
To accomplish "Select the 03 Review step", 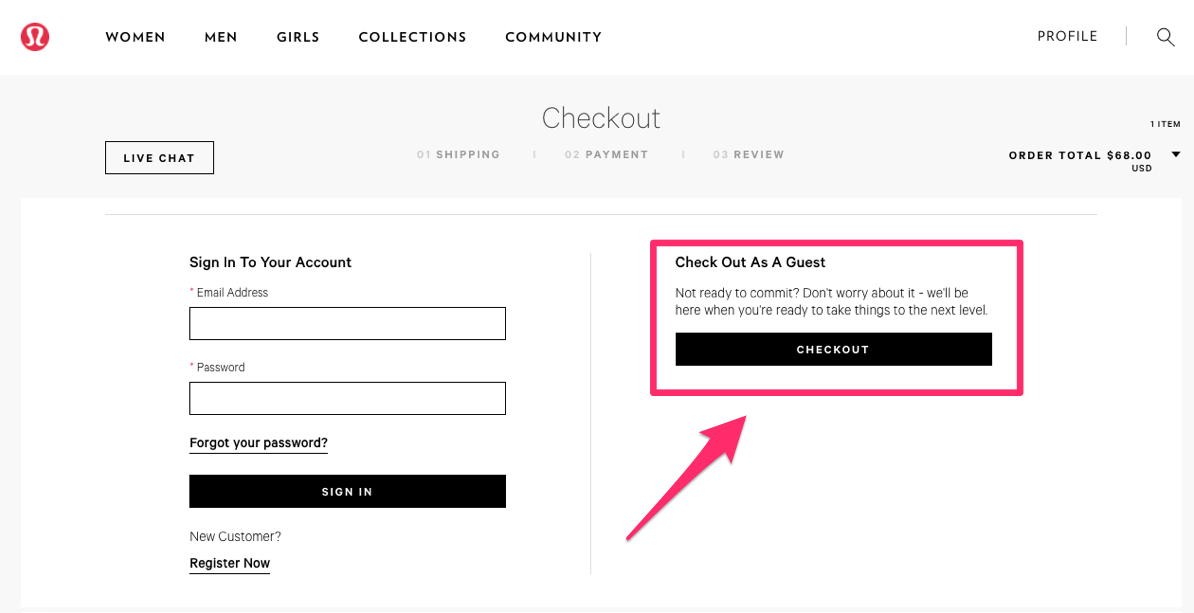I will [x=749, y=155].
